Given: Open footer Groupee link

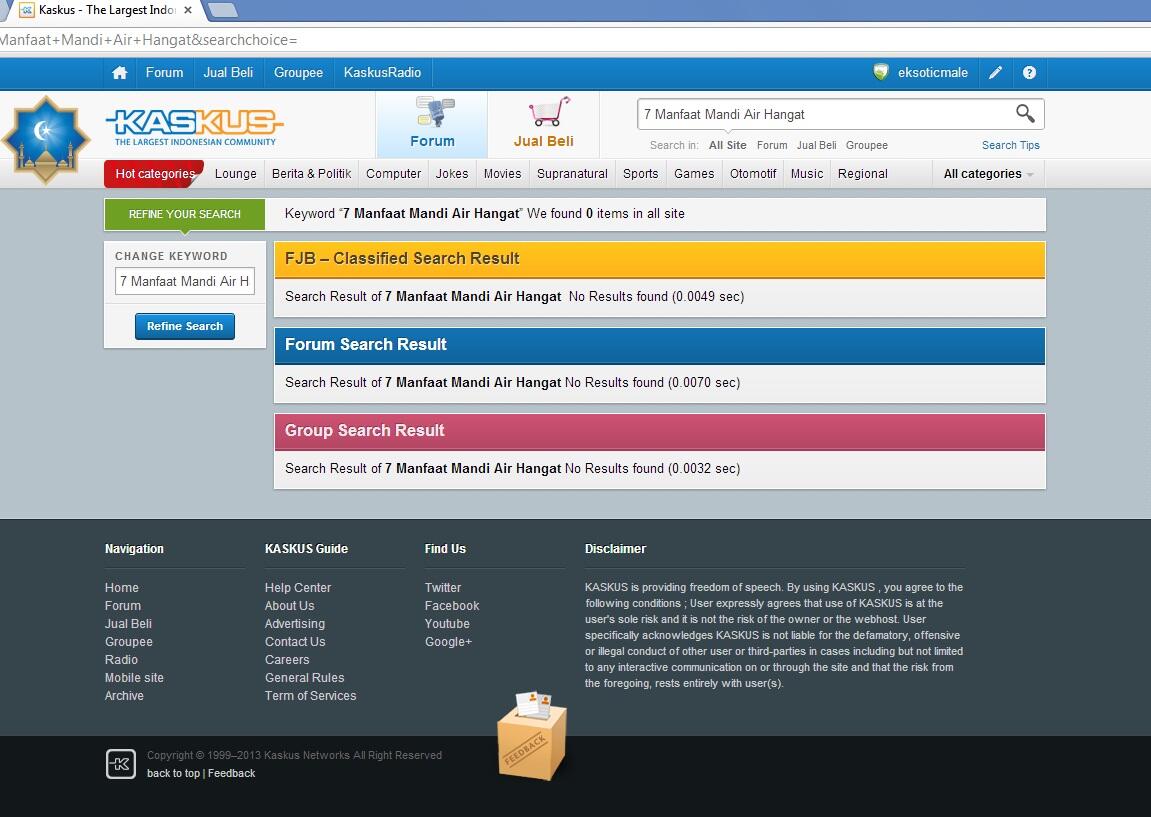Looking at the screenshot, I should click(128, 642).
